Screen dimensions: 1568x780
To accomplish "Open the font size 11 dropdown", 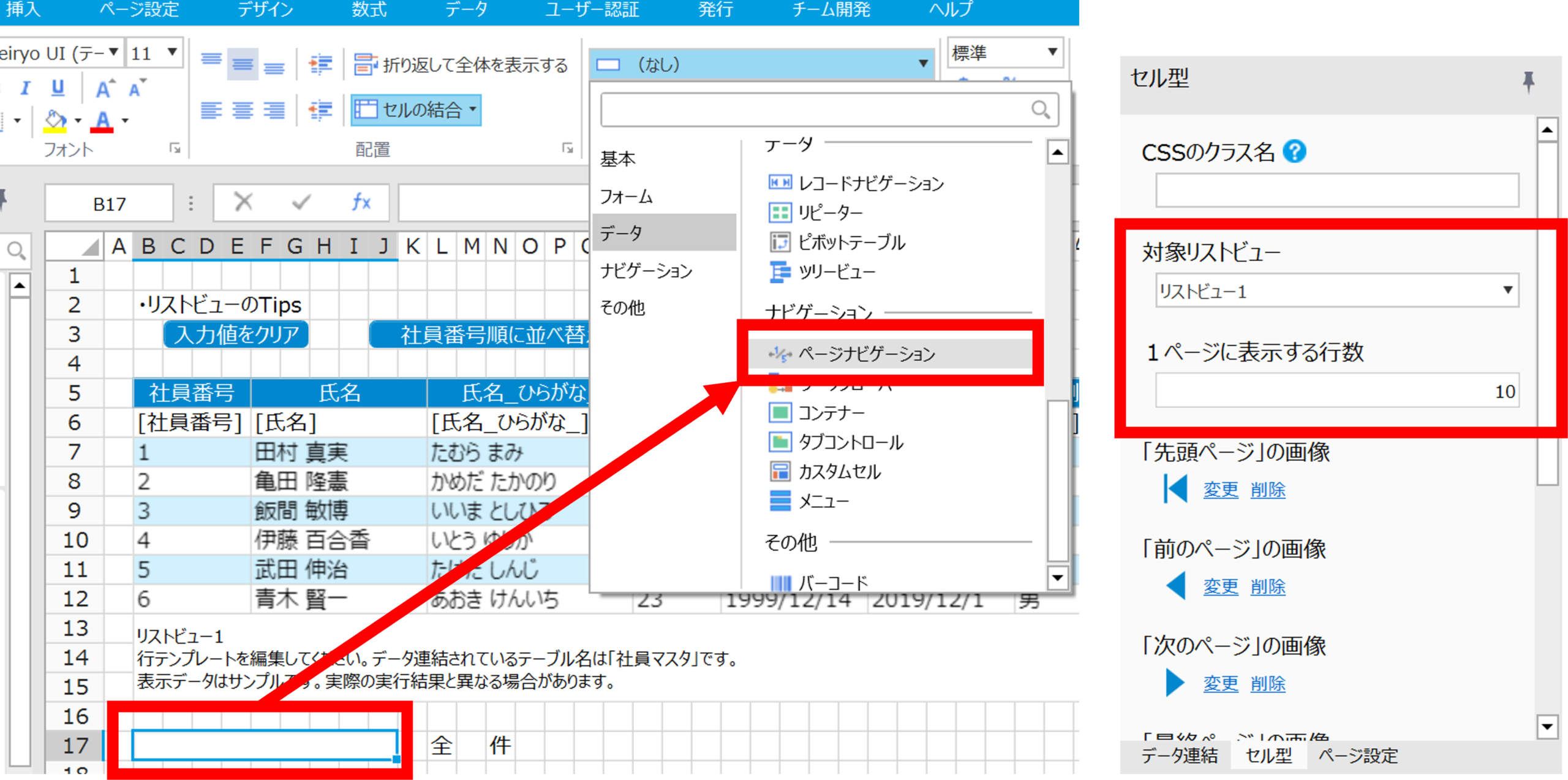I will pos(172,53).
